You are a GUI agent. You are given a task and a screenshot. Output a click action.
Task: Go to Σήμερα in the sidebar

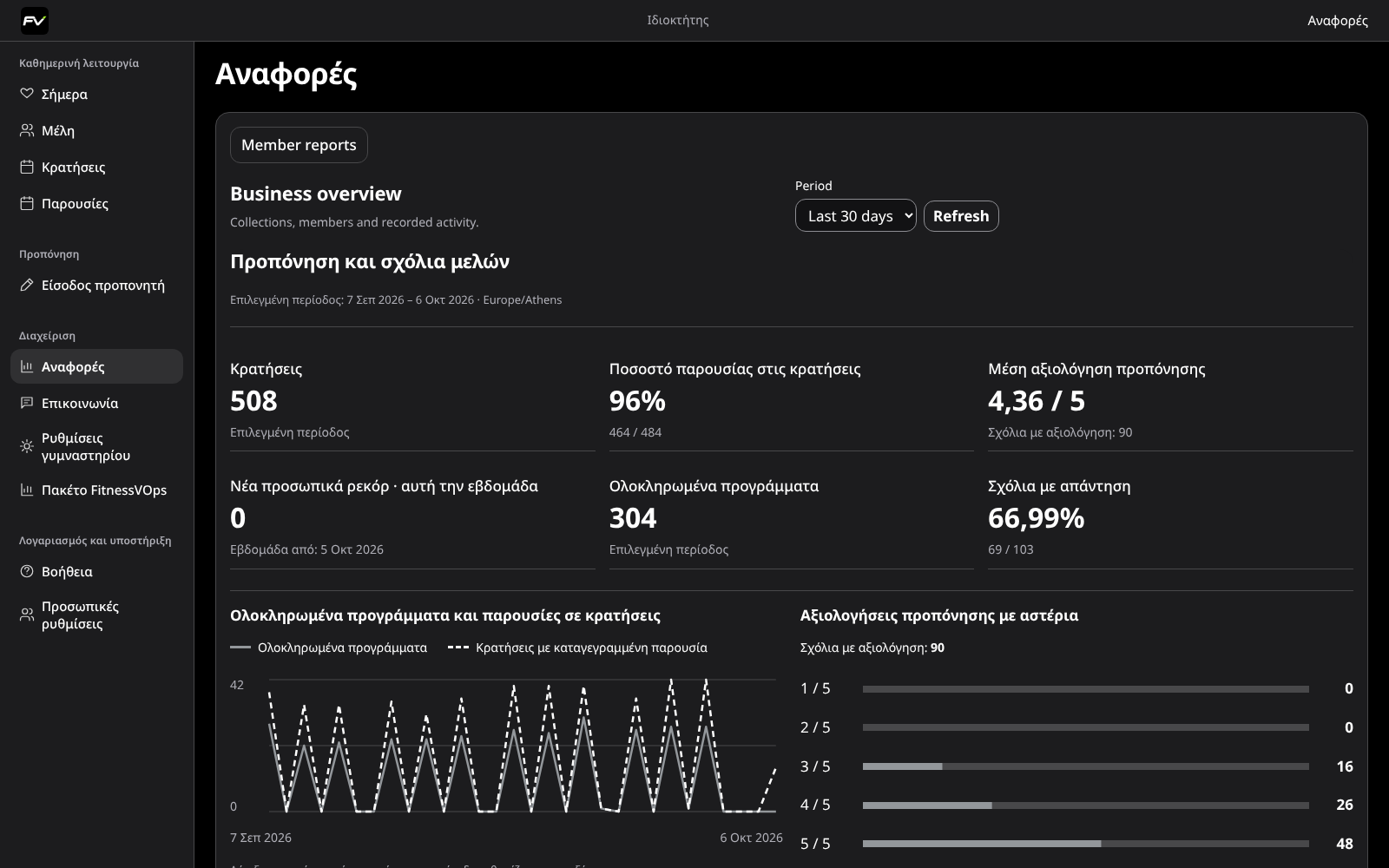click(96, 94)
